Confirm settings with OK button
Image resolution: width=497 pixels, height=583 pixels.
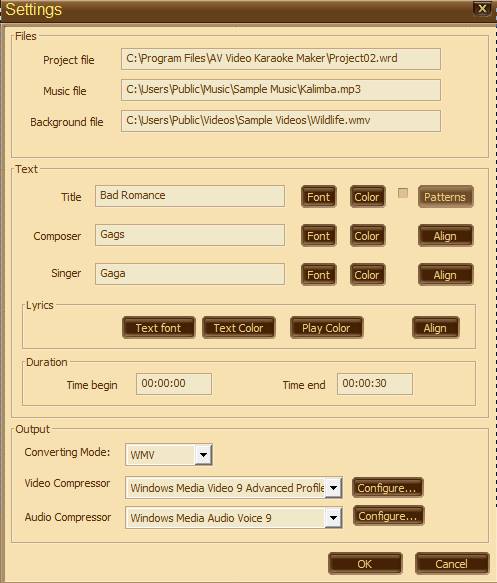365,564
